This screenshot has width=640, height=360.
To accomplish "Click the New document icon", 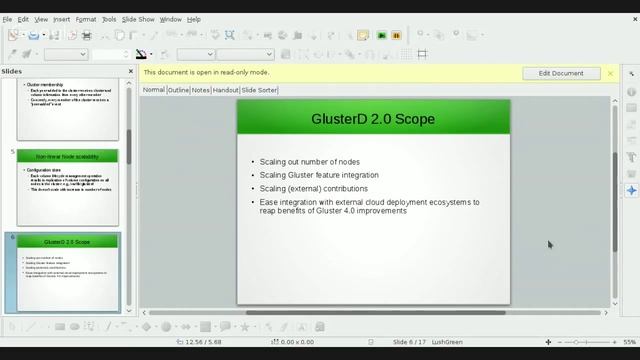I will coord(13,35).
